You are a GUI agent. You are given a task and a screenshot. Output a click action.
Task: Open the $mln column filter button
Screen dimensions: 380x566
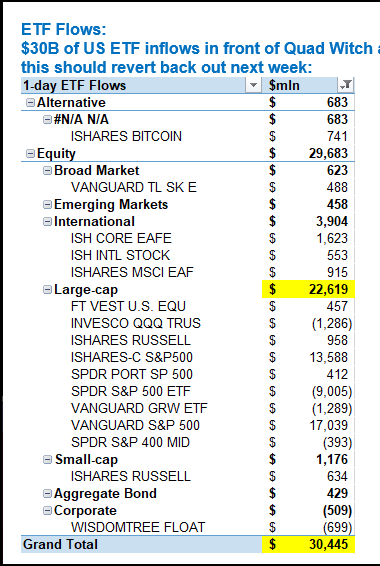pyautogui.click(x=346, y=86)
